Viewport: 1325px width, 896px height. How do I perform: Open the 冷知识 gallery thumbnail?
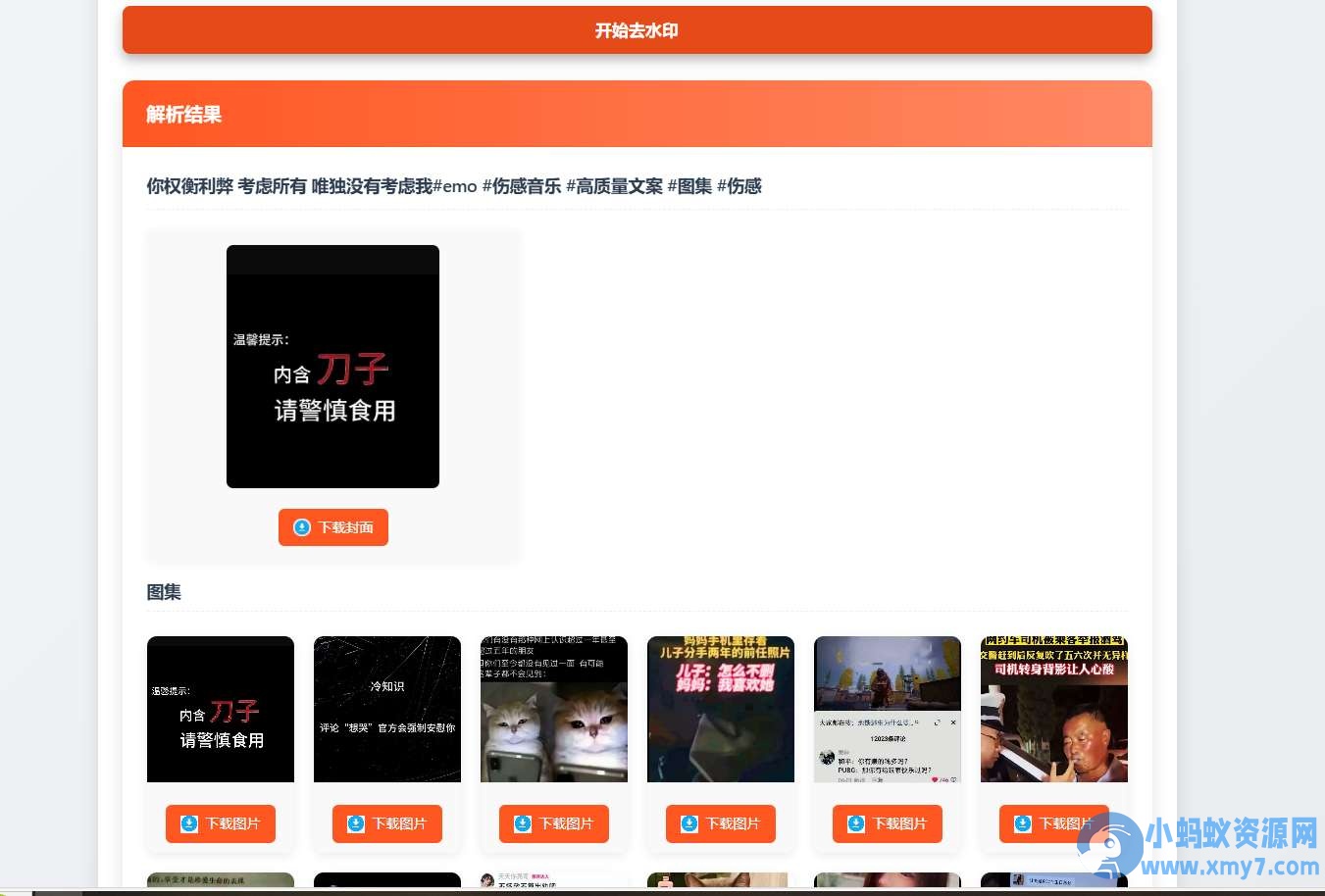coord(387,710)
